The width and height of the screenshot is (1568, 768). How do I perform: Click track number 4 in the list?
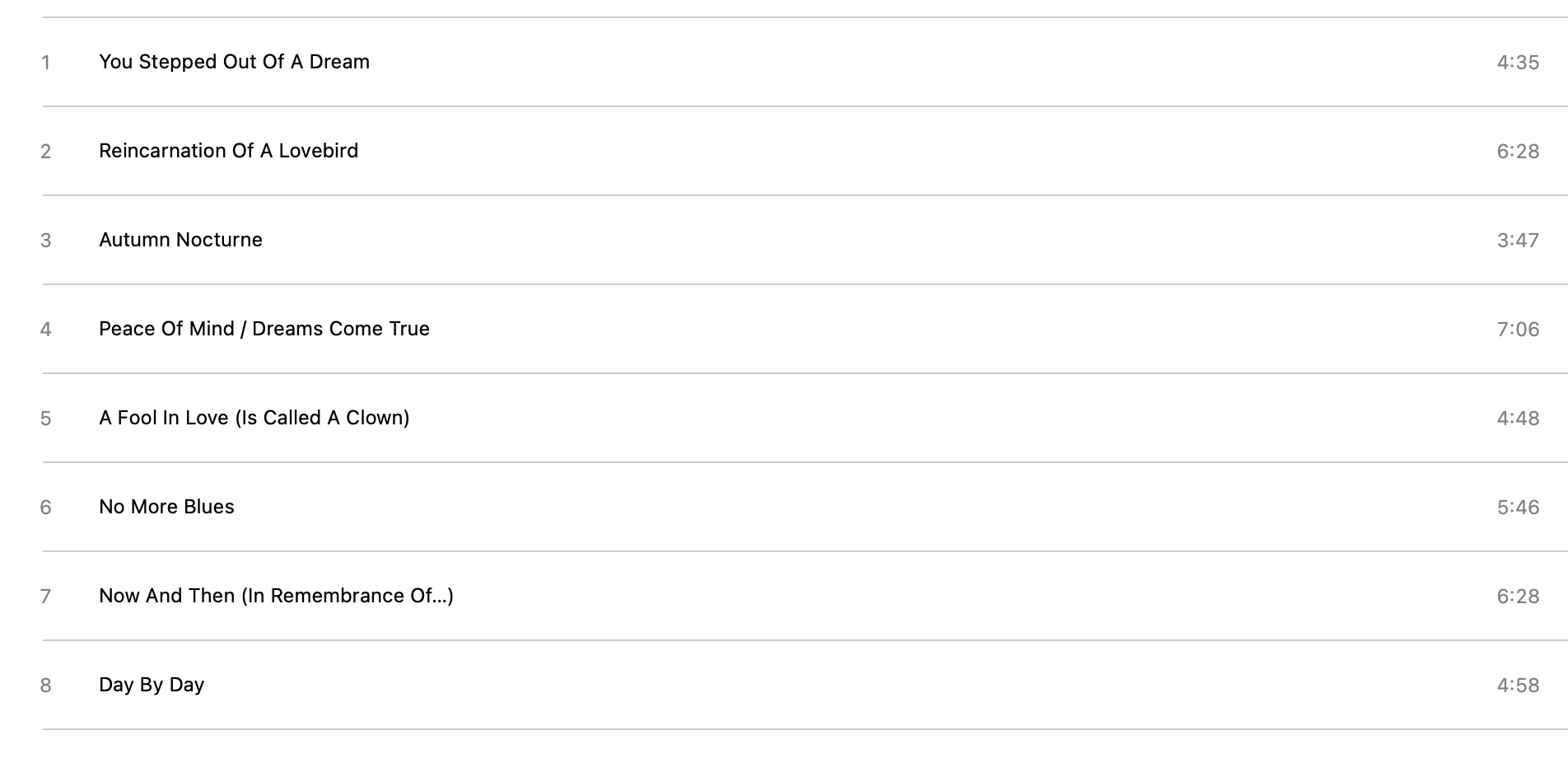46,330
